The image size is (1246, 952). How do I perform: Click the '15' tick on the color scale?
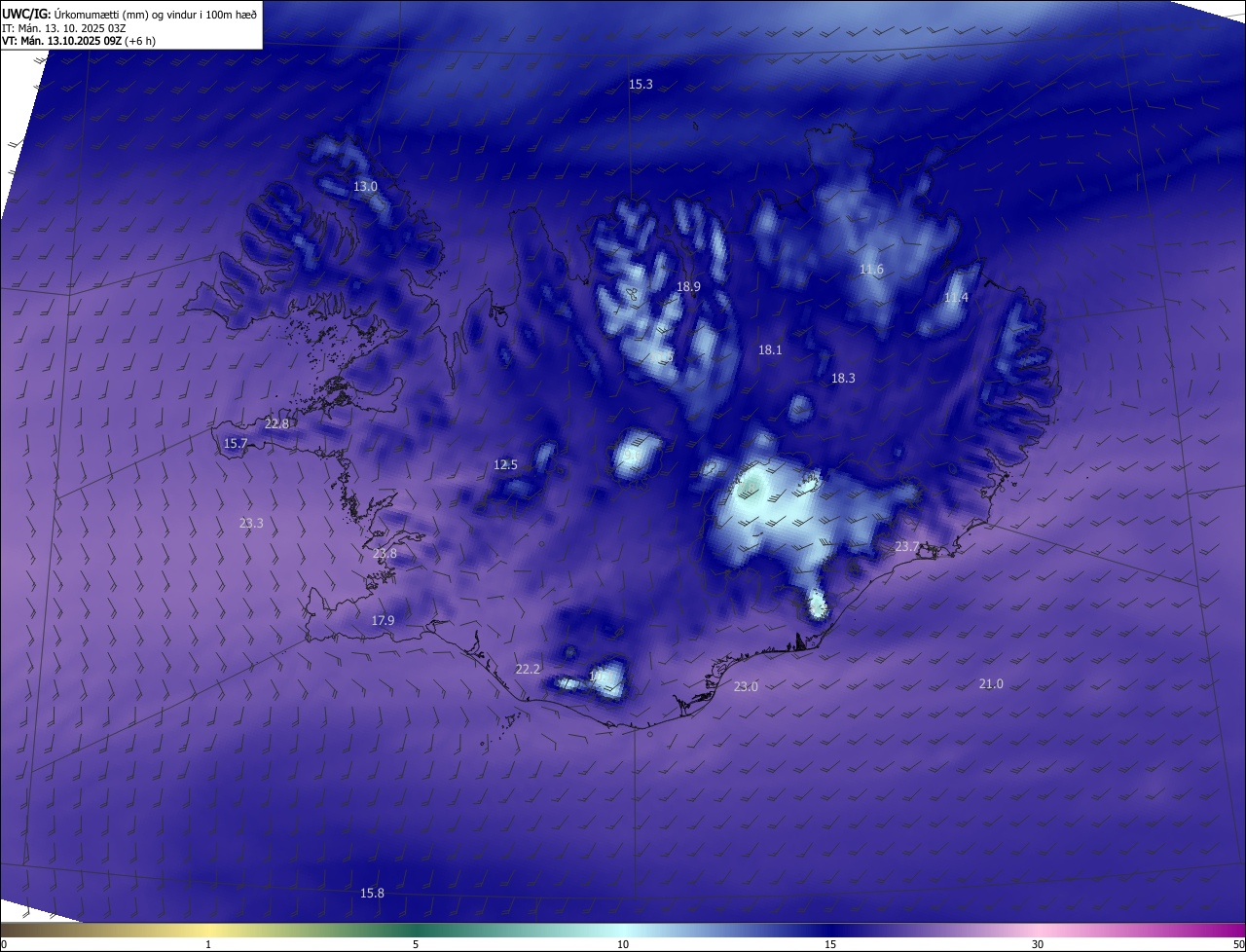[x=830, y=945]
